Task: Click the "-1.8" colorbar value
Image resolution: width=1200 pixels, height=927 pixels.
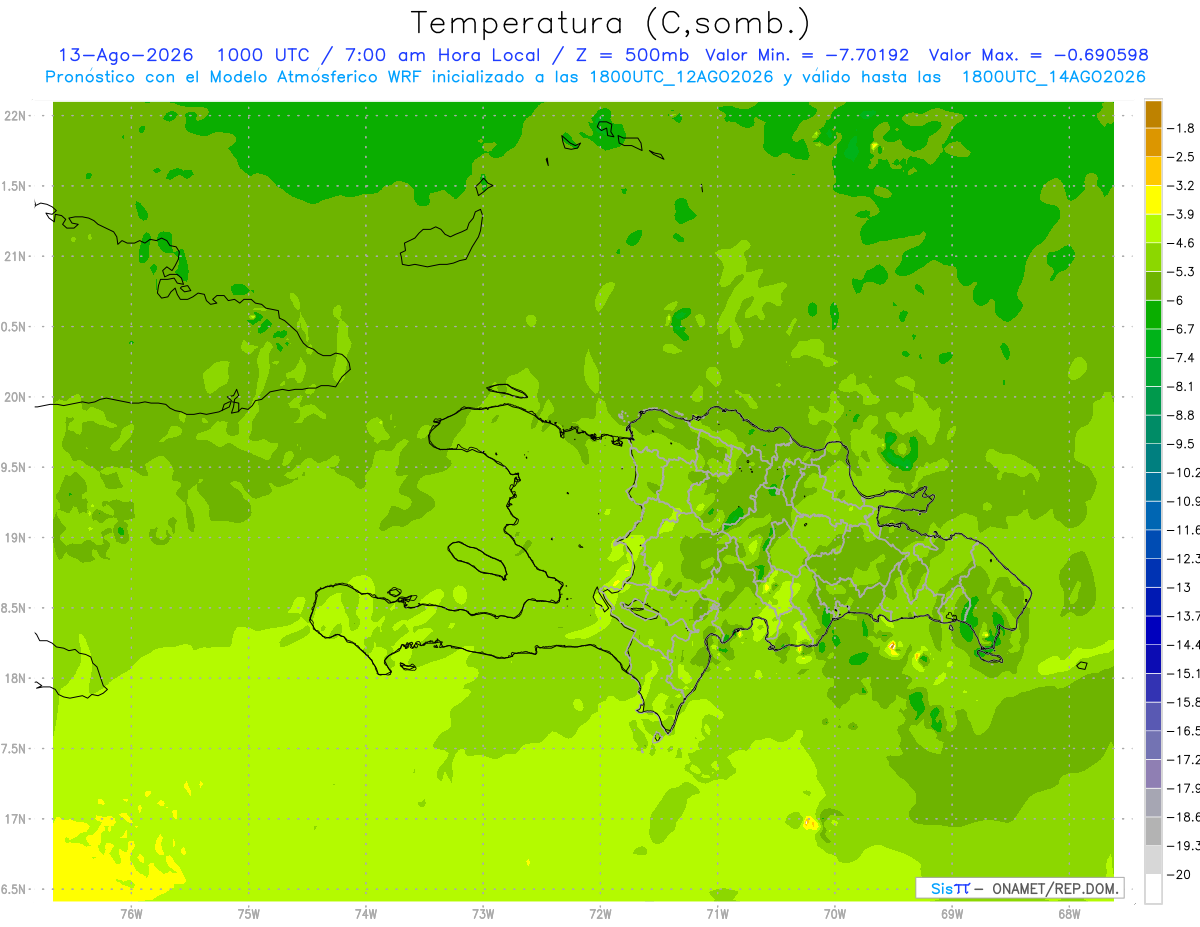Action: point(1181,128)
